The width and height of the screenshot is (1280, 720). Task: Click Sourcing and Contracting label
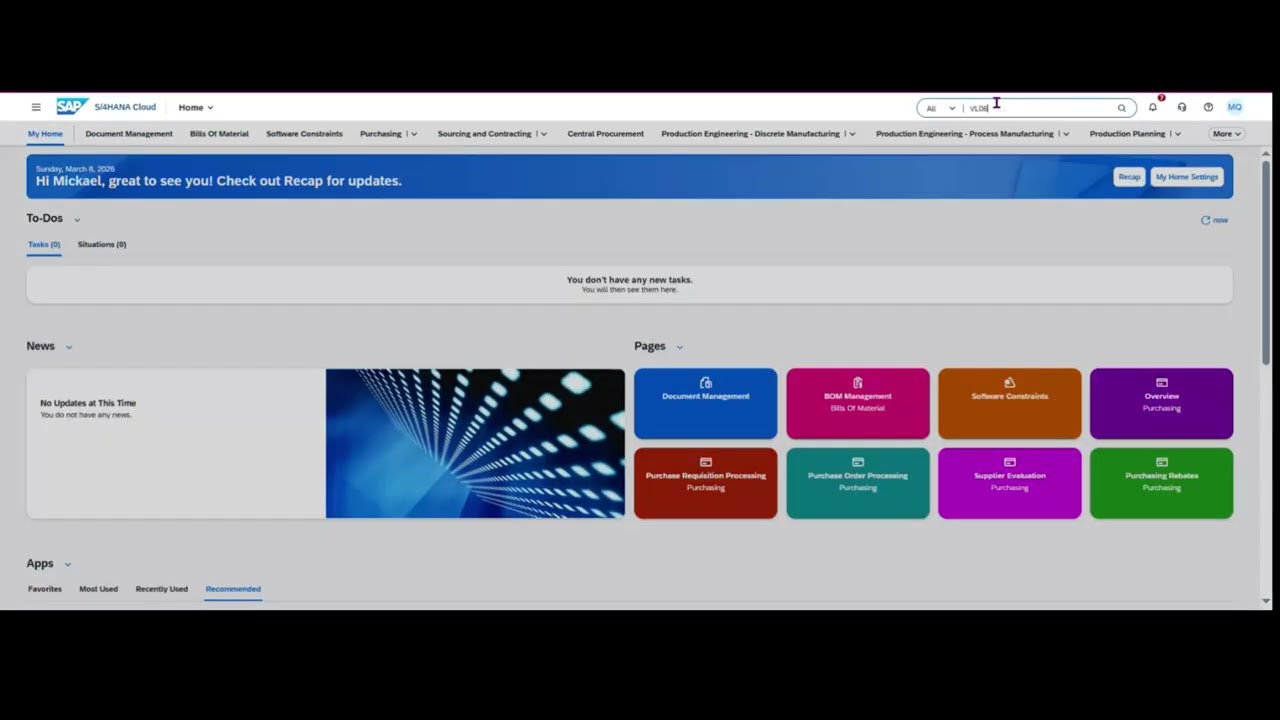coord(485,134)
